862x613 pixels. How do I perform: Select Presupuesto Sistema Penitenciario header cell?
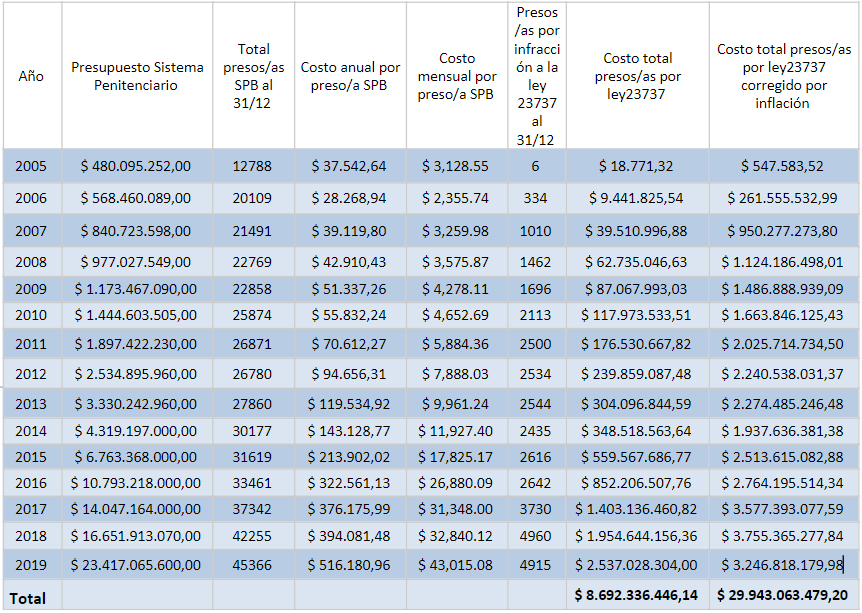[137, 76]
